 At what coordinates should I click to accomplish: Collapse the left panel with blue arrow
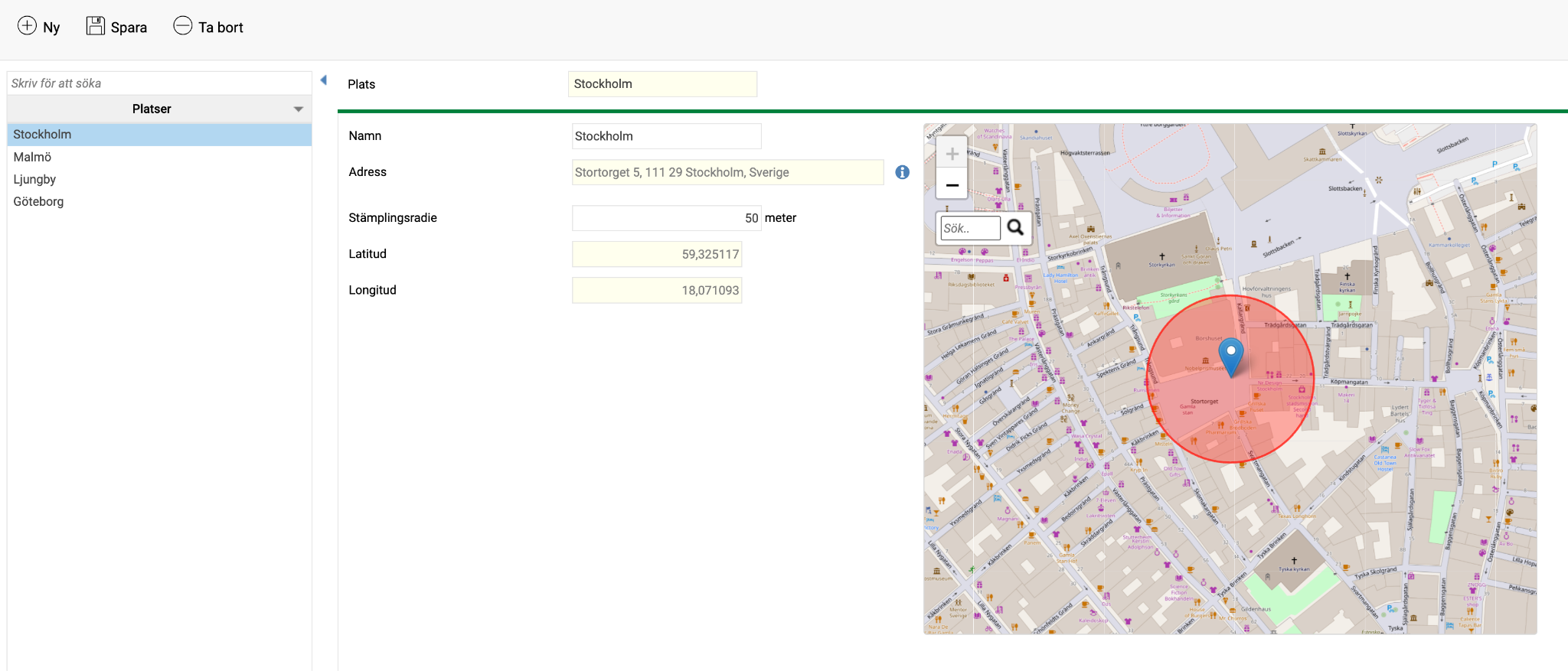pos(324,80)
